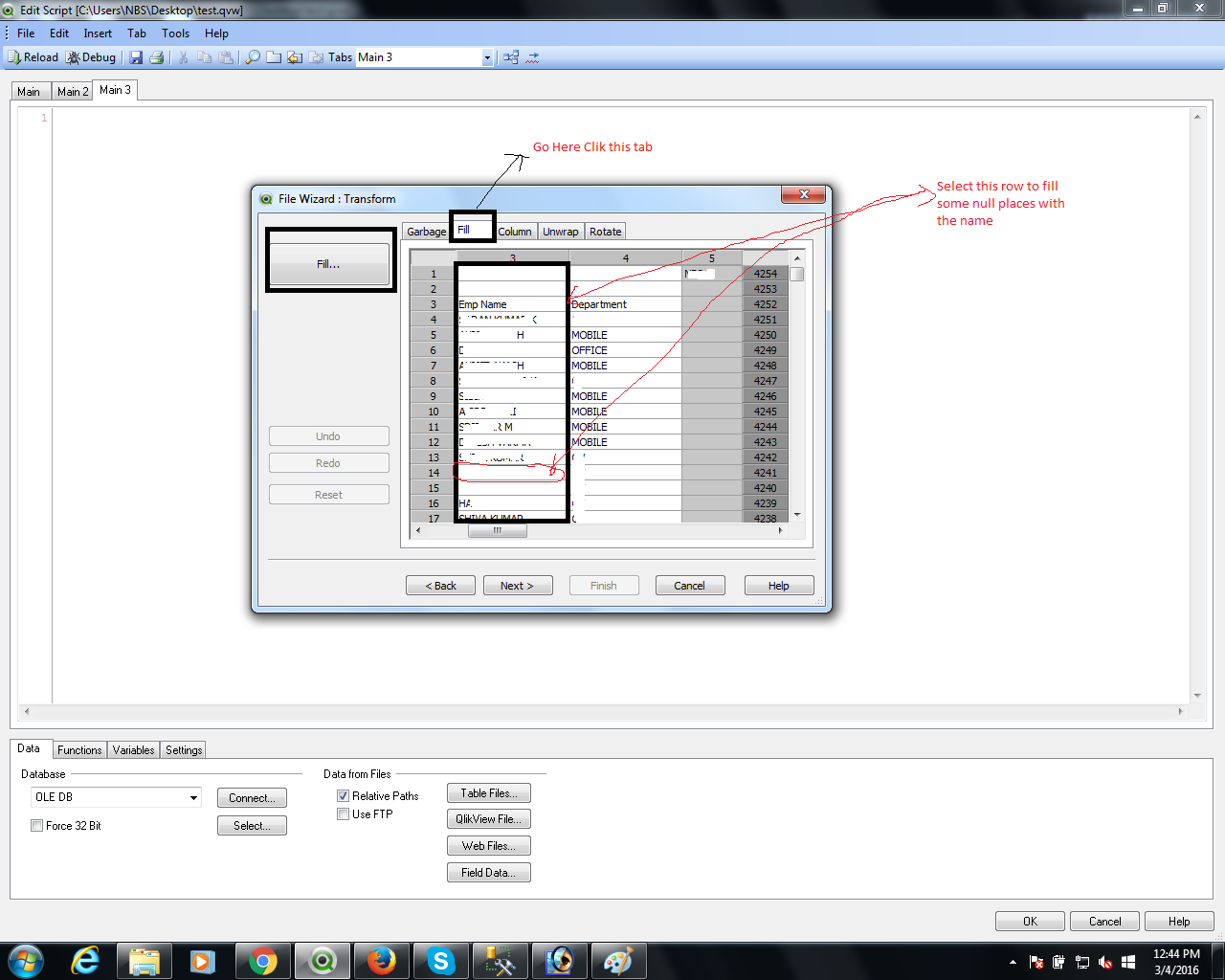
Task: Switch to the Functions tab
Action: pyautogui.click(x=79, y=750)
